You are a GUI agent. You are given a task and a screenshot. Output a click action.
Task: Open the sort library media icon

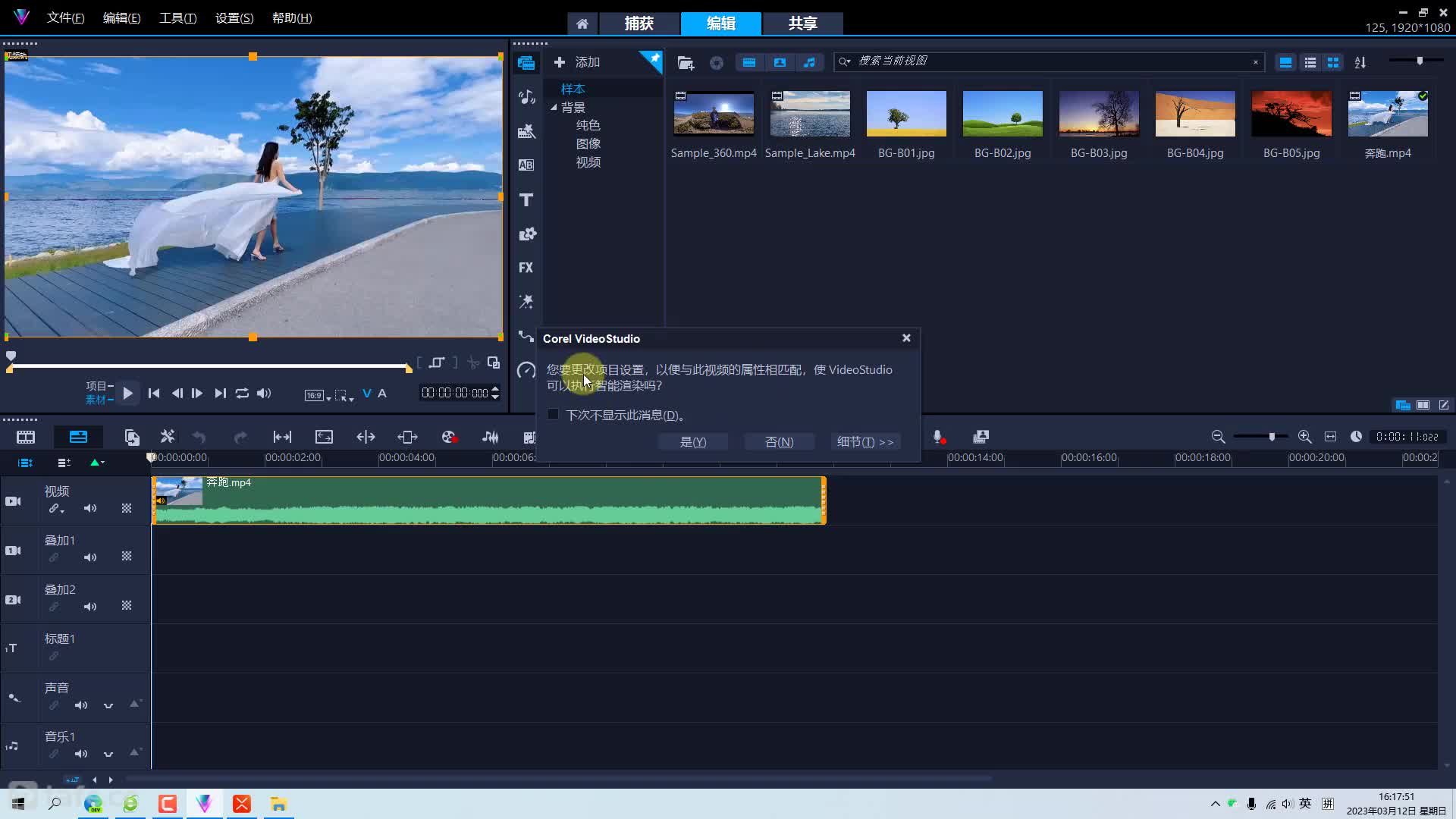(1360, 63)
